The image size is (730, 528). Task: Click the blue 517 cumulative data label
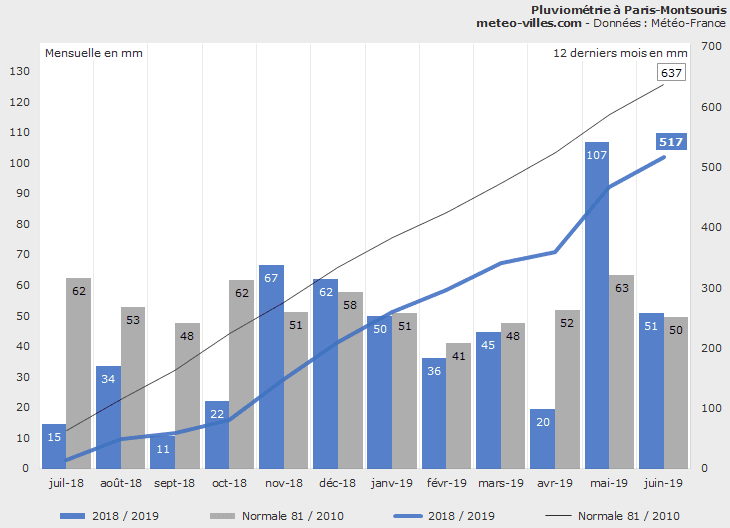671,142
